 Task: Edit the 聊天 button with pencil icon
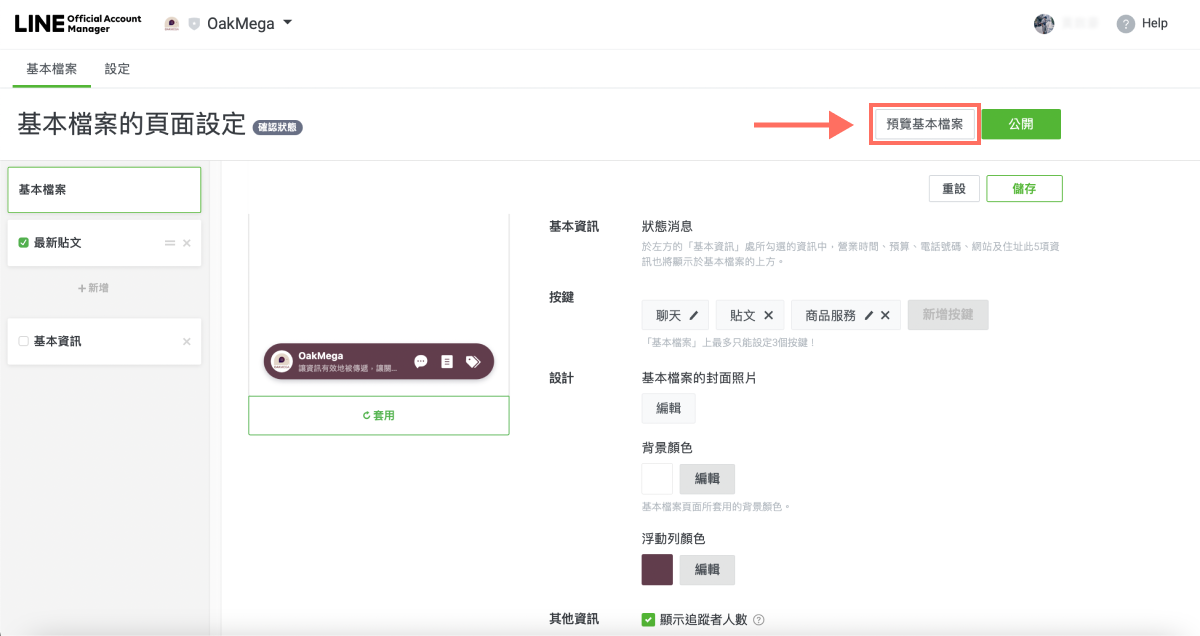[694, 315]
